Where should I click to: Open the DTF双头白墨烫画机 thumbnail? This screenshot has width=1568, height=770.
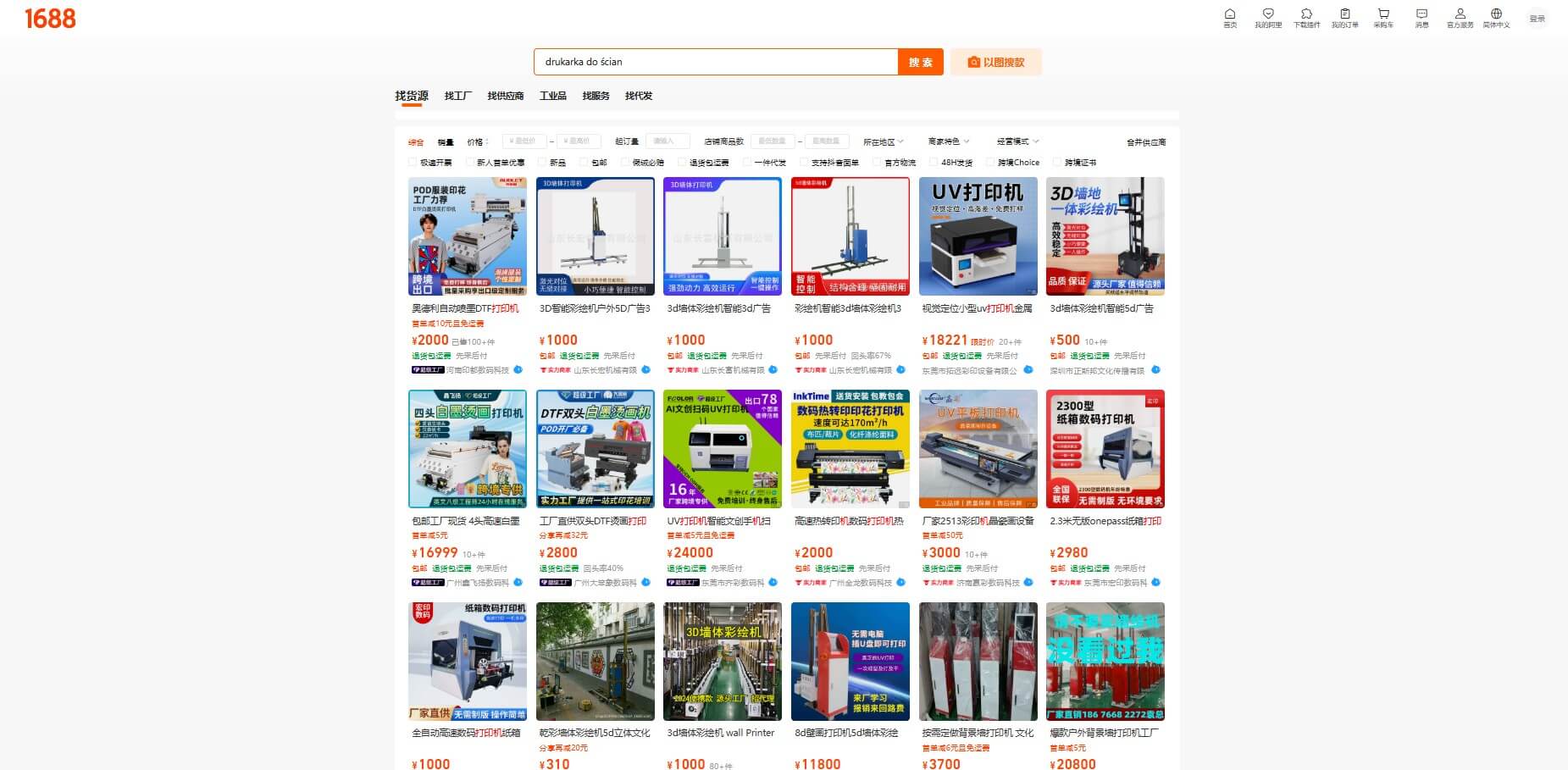pyautogui.click(x=596, y=449)
